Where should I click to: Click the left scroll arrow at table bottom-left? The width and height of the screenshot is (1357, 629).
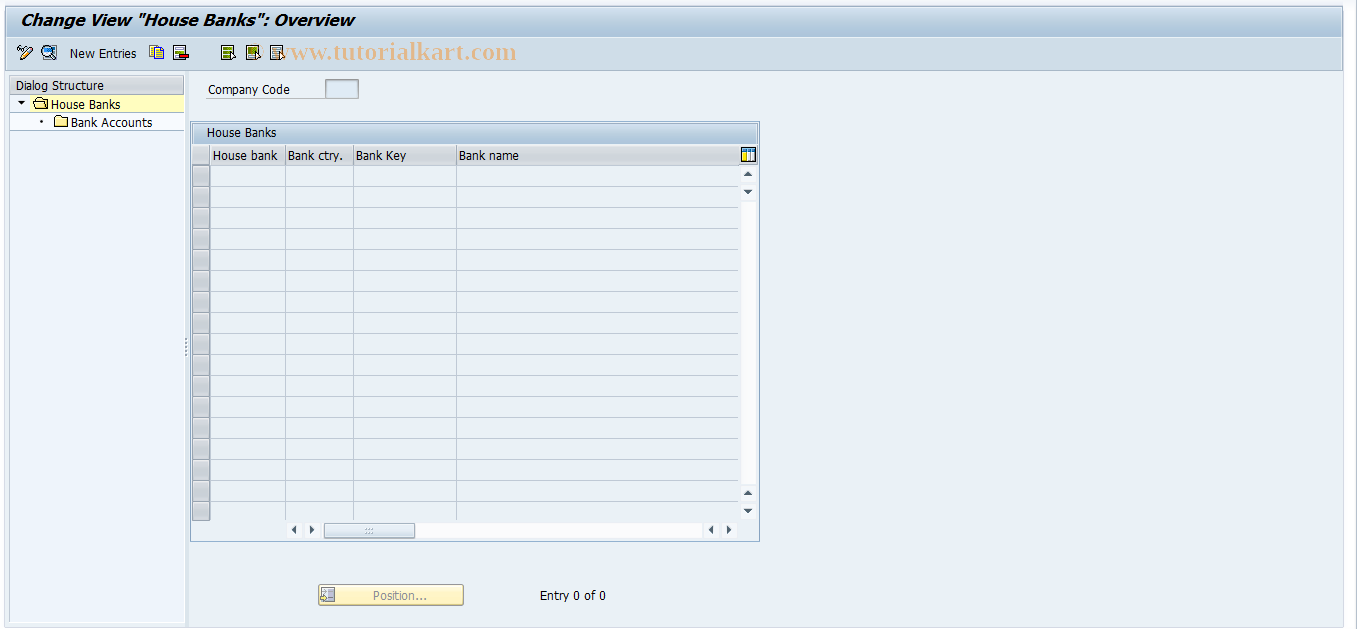294,530
